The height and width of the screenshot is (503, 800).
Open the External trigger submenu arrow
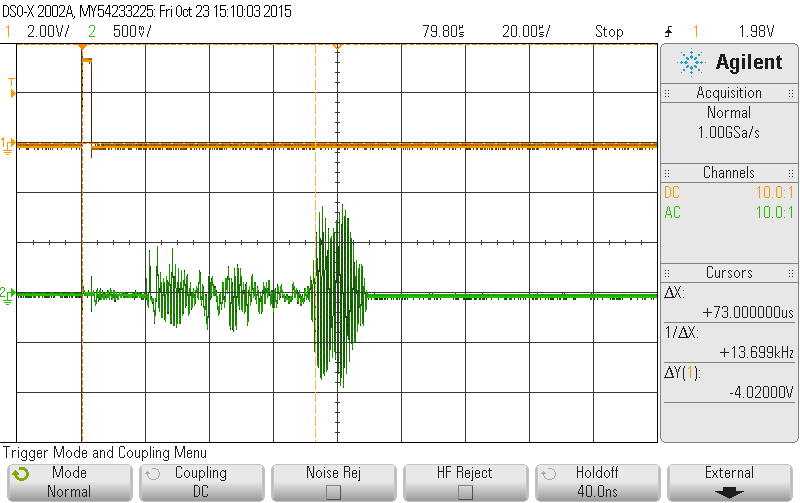(x=729, y=493)
